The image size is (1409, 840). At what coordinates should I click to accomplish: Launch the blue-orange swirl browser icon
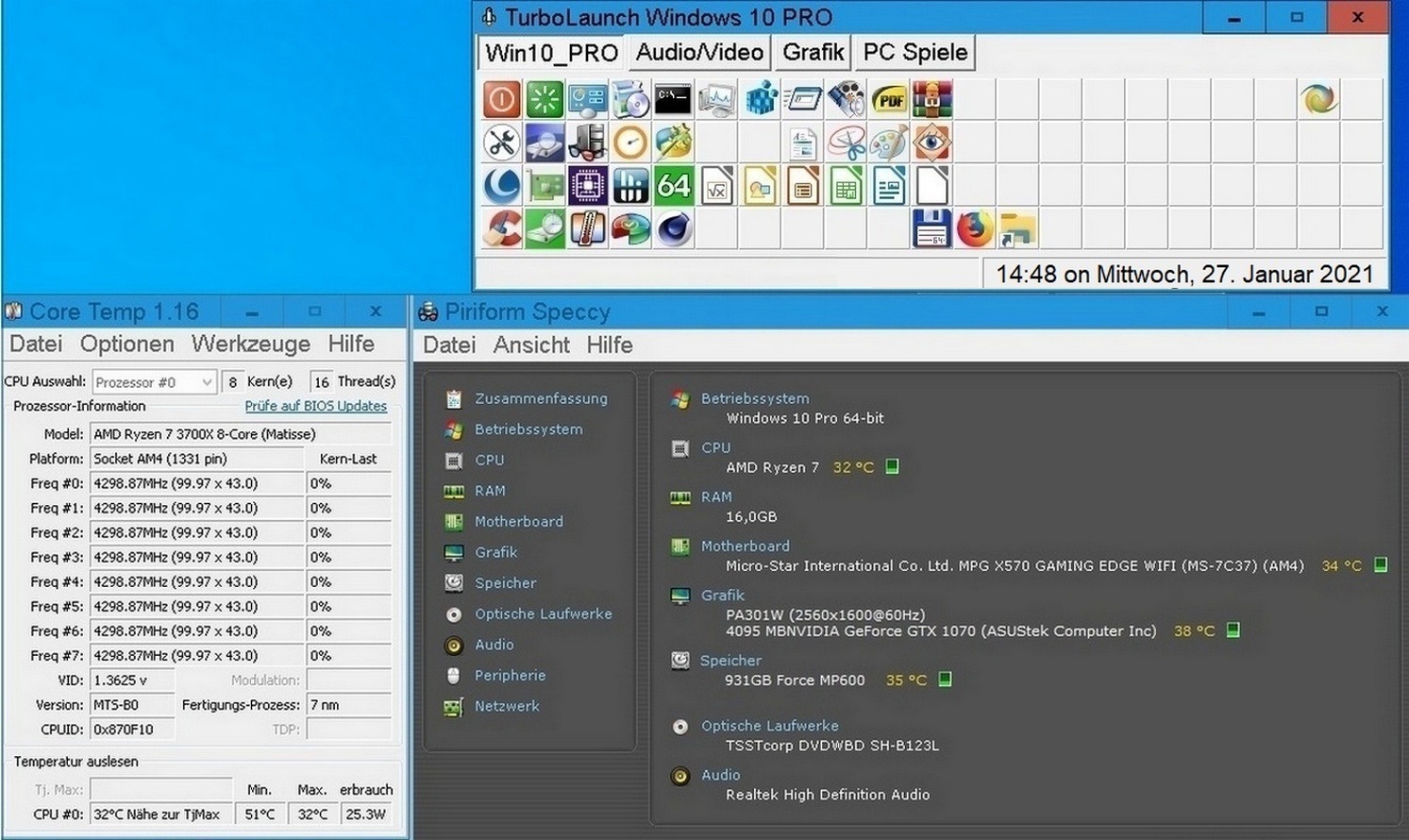click(x=1318, y=99)
